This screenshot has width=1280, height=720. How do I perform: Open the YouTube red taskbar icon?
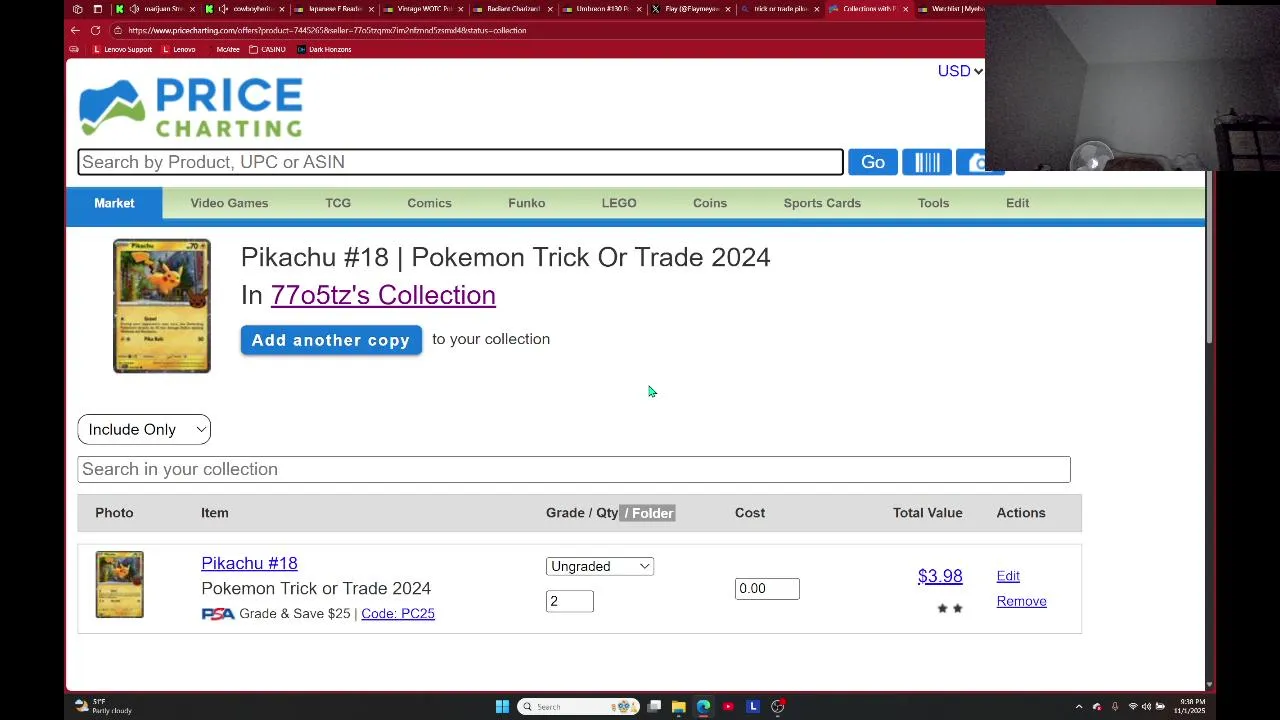(728, 707)
